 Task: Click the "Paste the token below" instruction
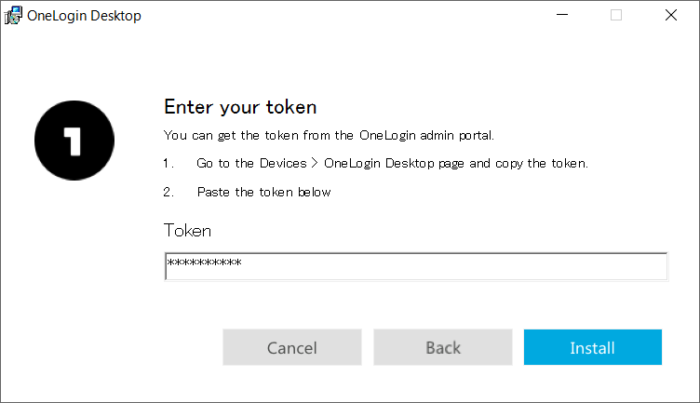pos(263,192)
